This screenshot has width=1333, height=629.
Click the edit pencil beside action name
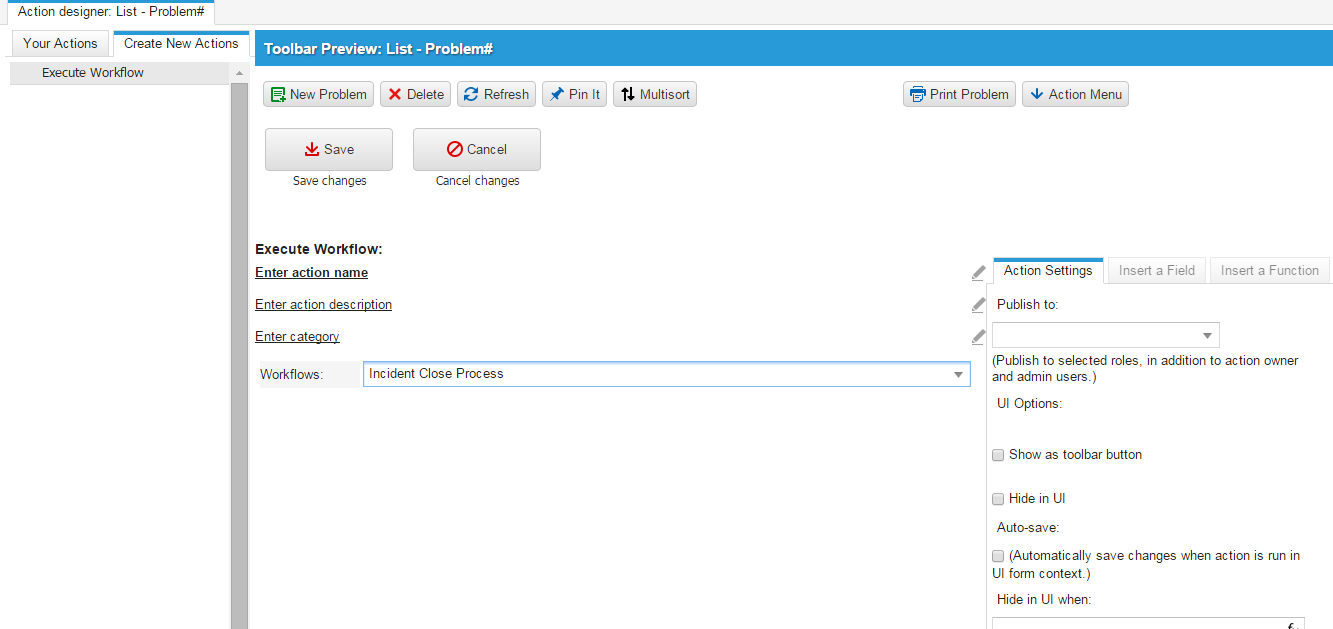pos(977,271)
